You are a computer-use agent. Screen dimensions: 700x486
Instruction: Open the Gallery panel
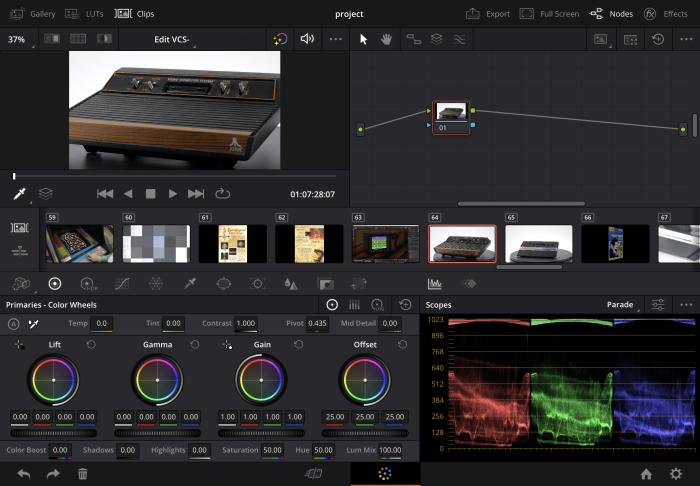click(33, 14)
